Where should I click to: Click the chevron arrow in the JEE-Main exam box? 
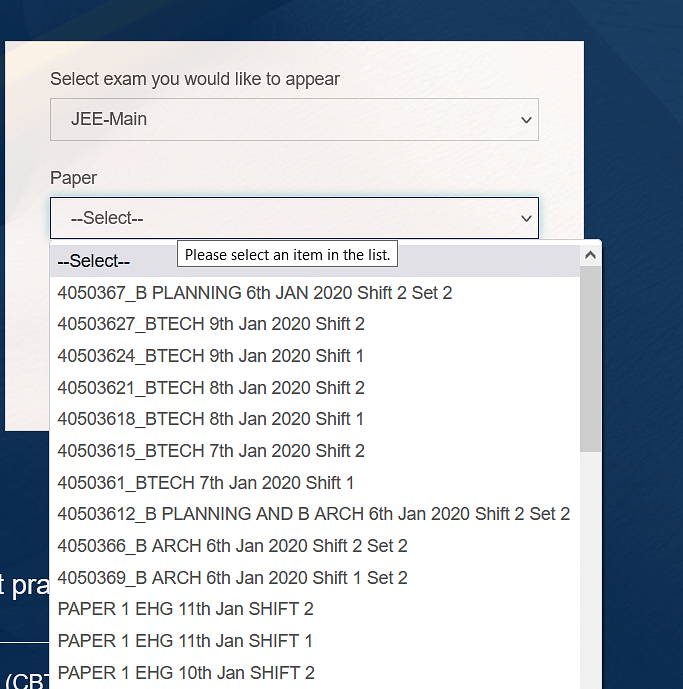[526, 120]
